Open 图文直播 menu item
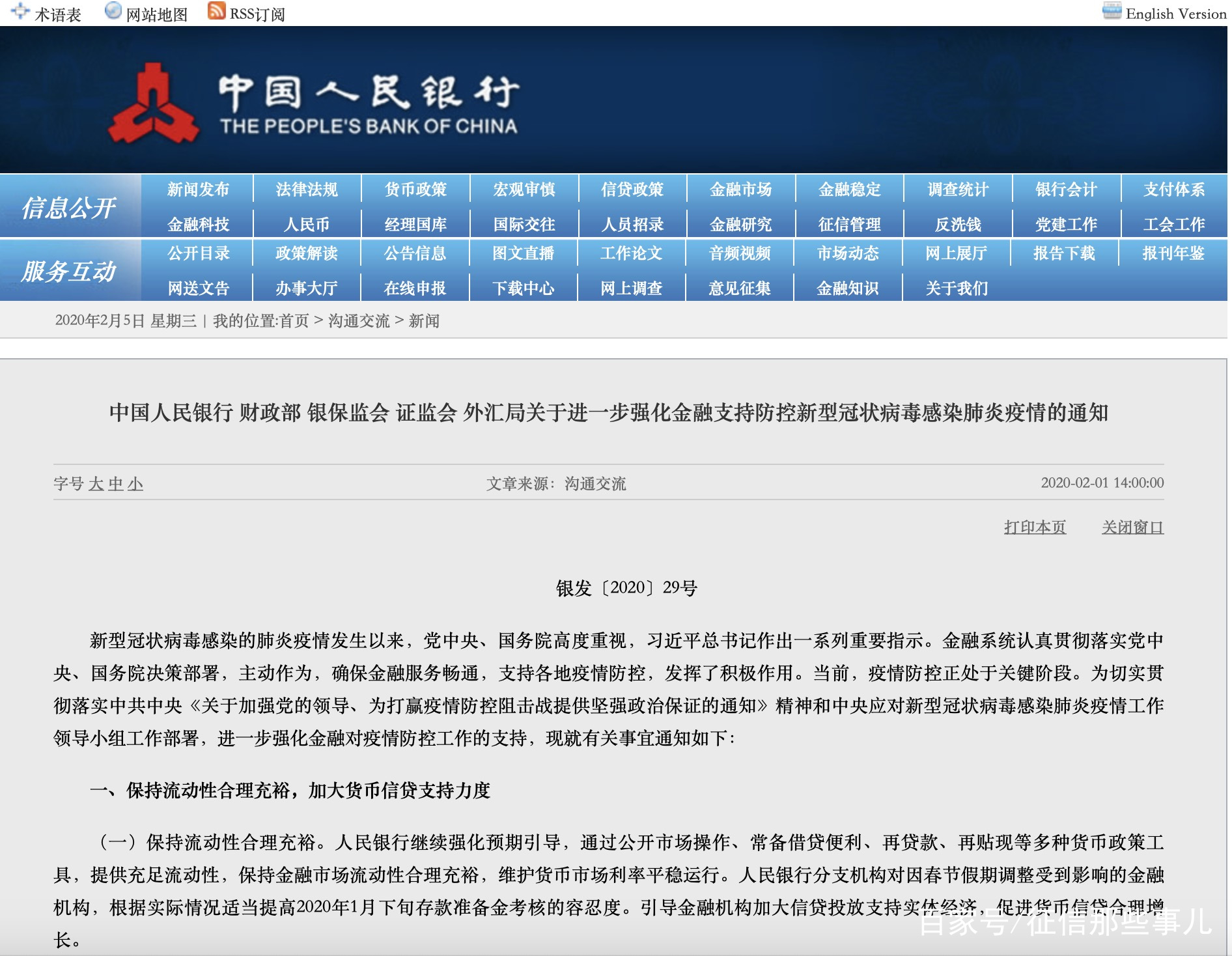1232x956 pixels. [x=523, y=253]
